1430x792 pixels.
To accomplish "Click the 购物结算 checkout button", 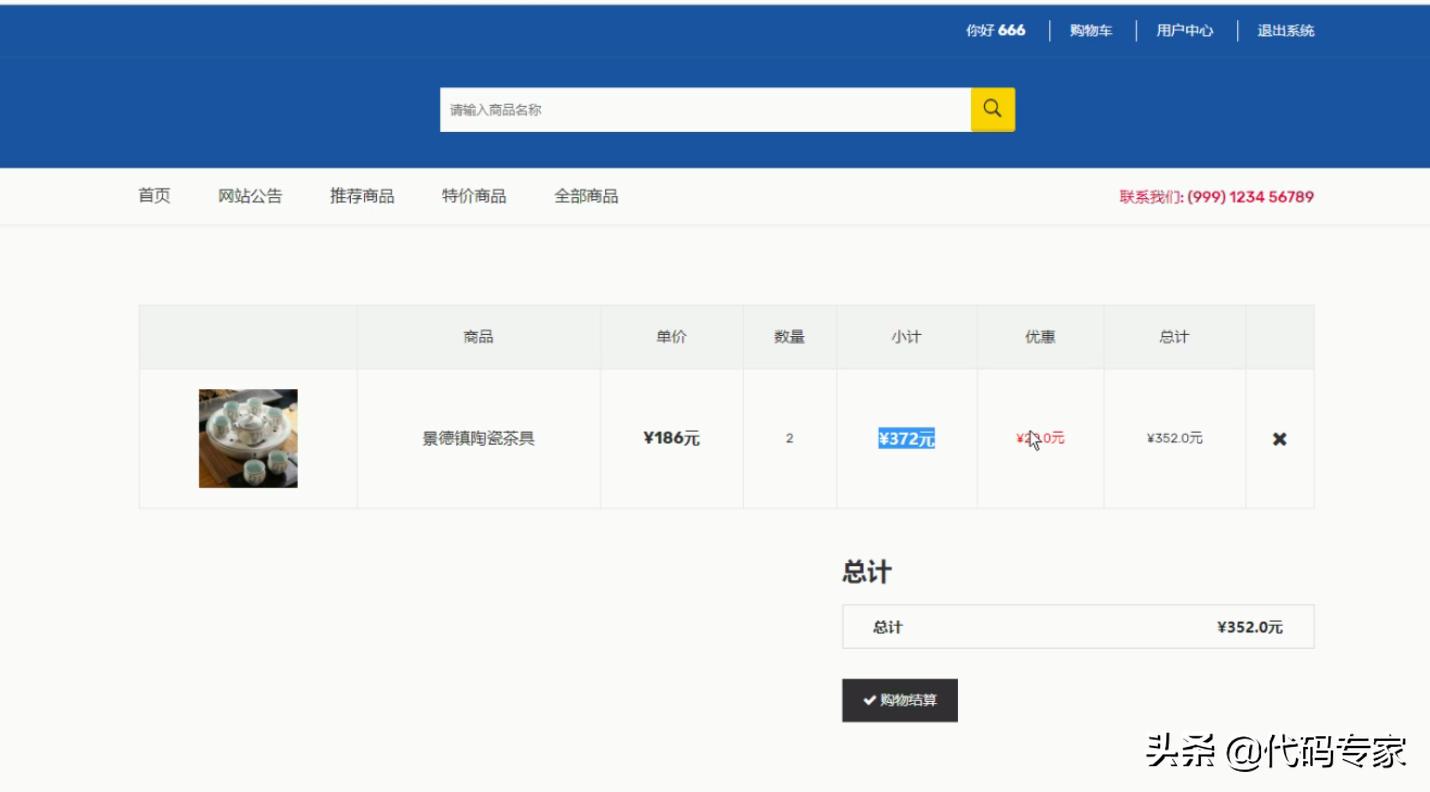I will [899, 700].
